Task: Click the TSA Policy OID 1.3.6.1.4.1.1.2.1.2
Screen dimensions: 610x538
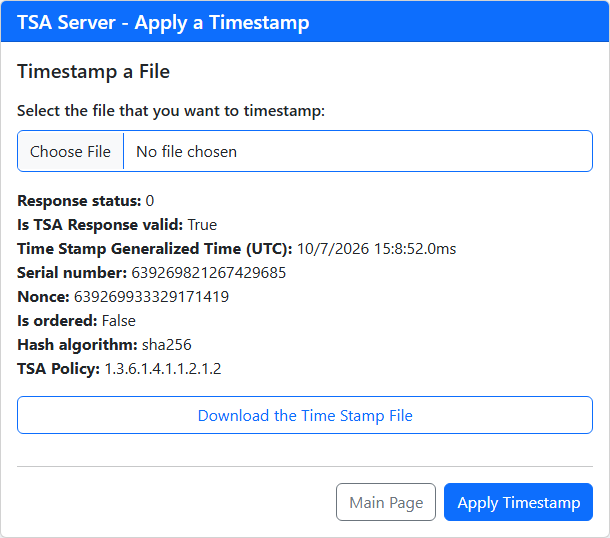Action: [x=163, y=369]
